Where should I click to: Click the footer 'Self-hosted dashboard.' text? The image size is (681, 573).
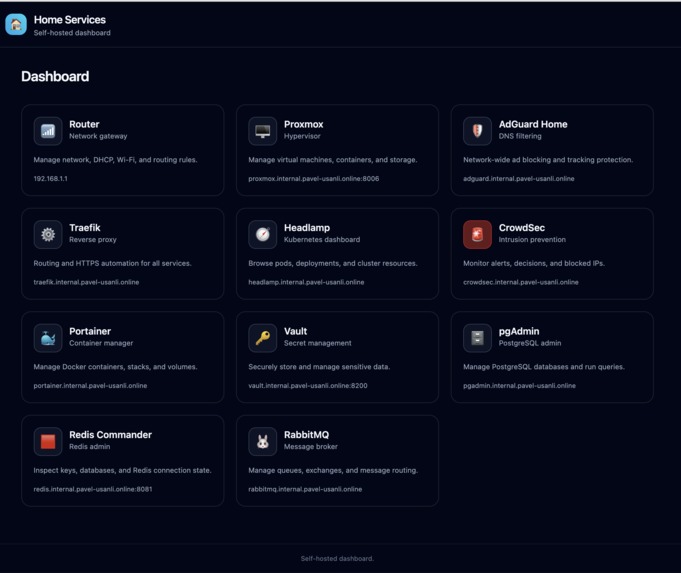(x=337, y=558)
